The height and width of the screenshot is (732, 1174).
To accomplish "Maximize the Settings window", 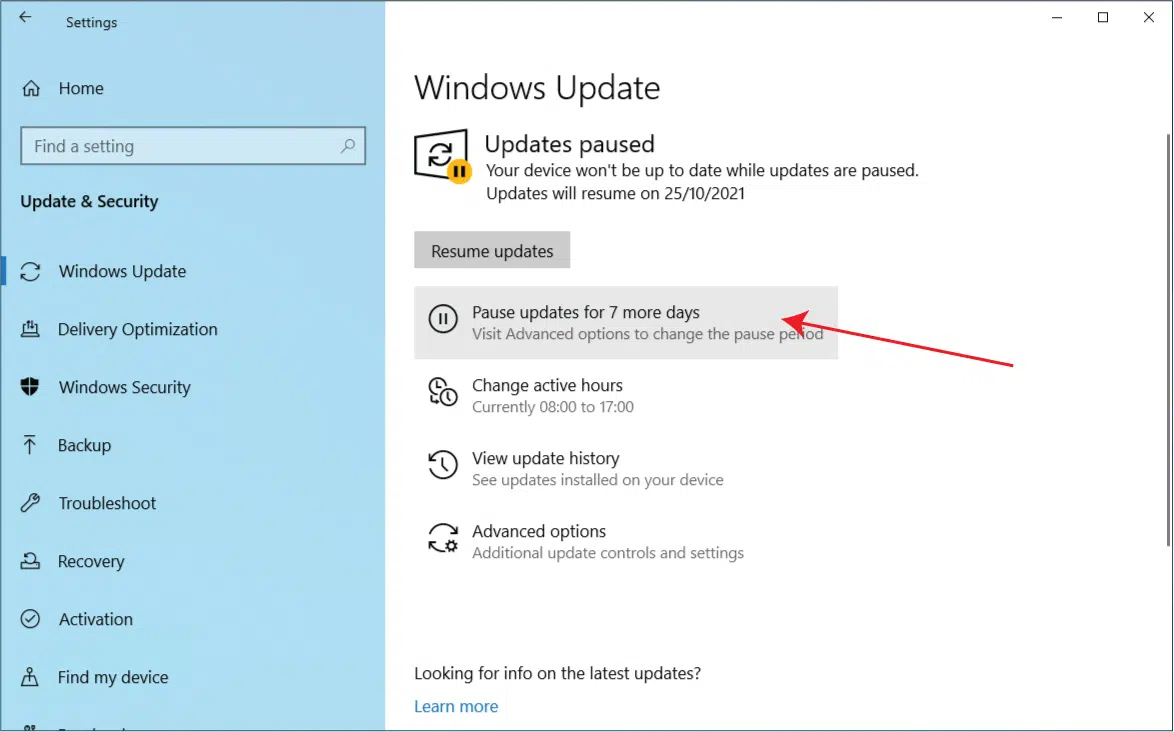I will click(1103, 17).
